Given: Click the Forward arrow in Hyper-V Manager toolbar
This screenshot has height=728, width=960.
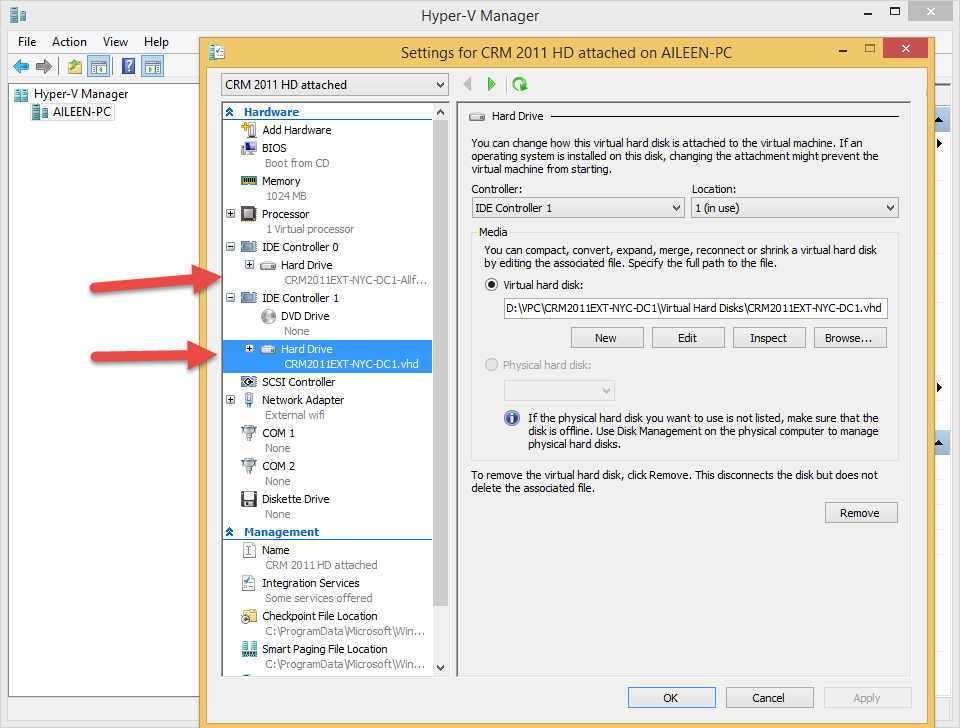Looking at the screenshot, I should [43, 66].
